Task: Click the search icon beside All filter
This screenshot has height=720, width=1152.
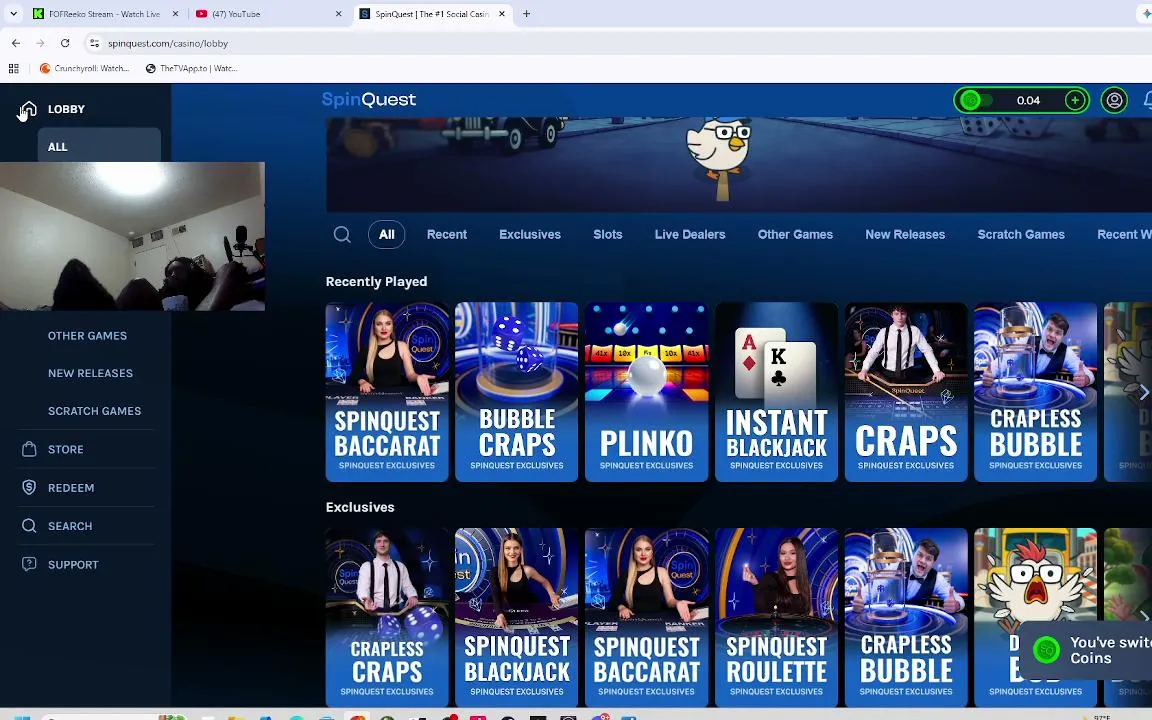Action: tap(342, 234)
